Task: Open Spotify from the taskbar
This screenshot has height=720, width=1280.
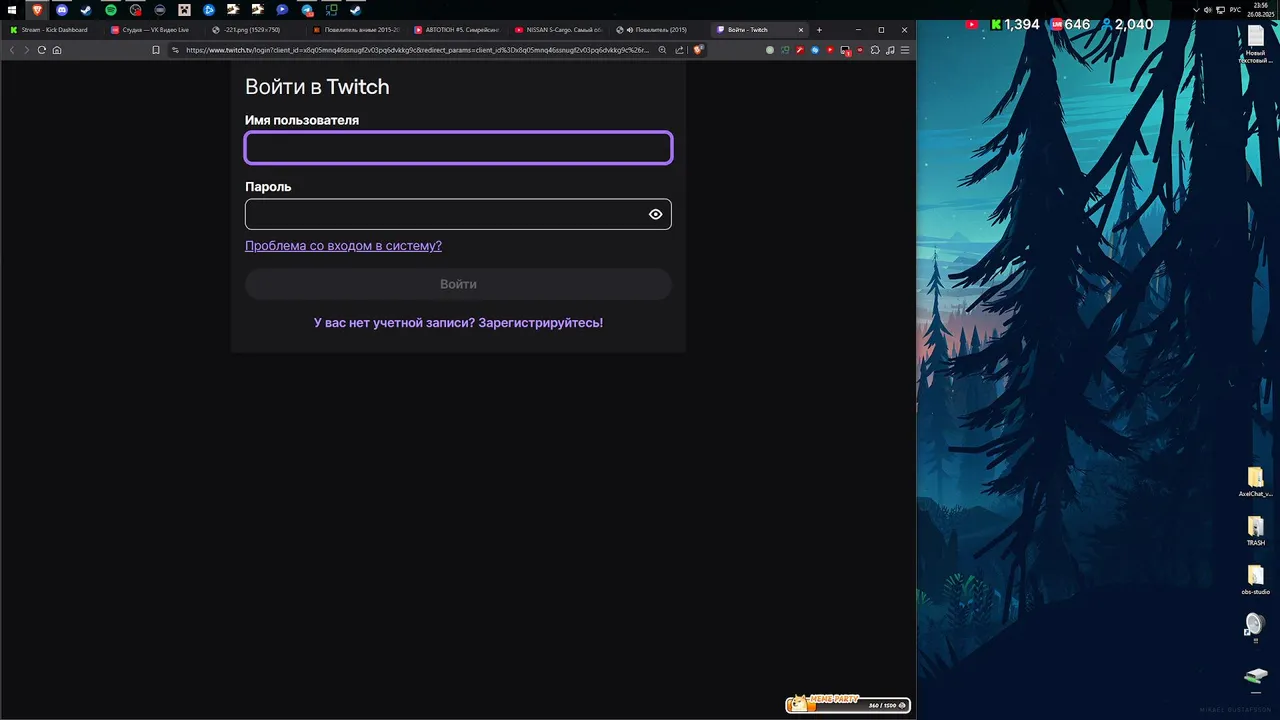Action: pyautogui.click(x=111, y=10)
